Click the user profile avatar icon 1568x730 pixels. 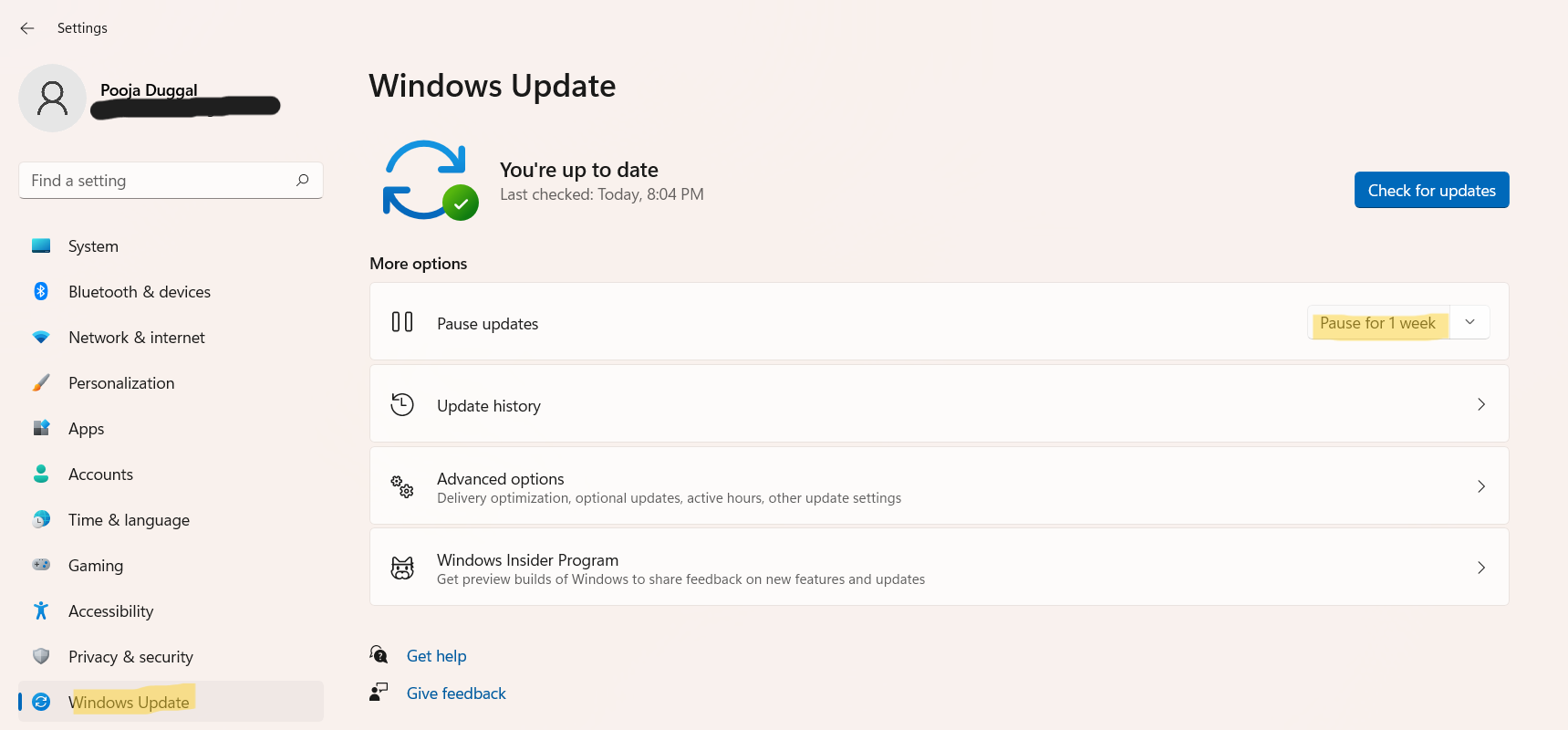tap(52, 98)
